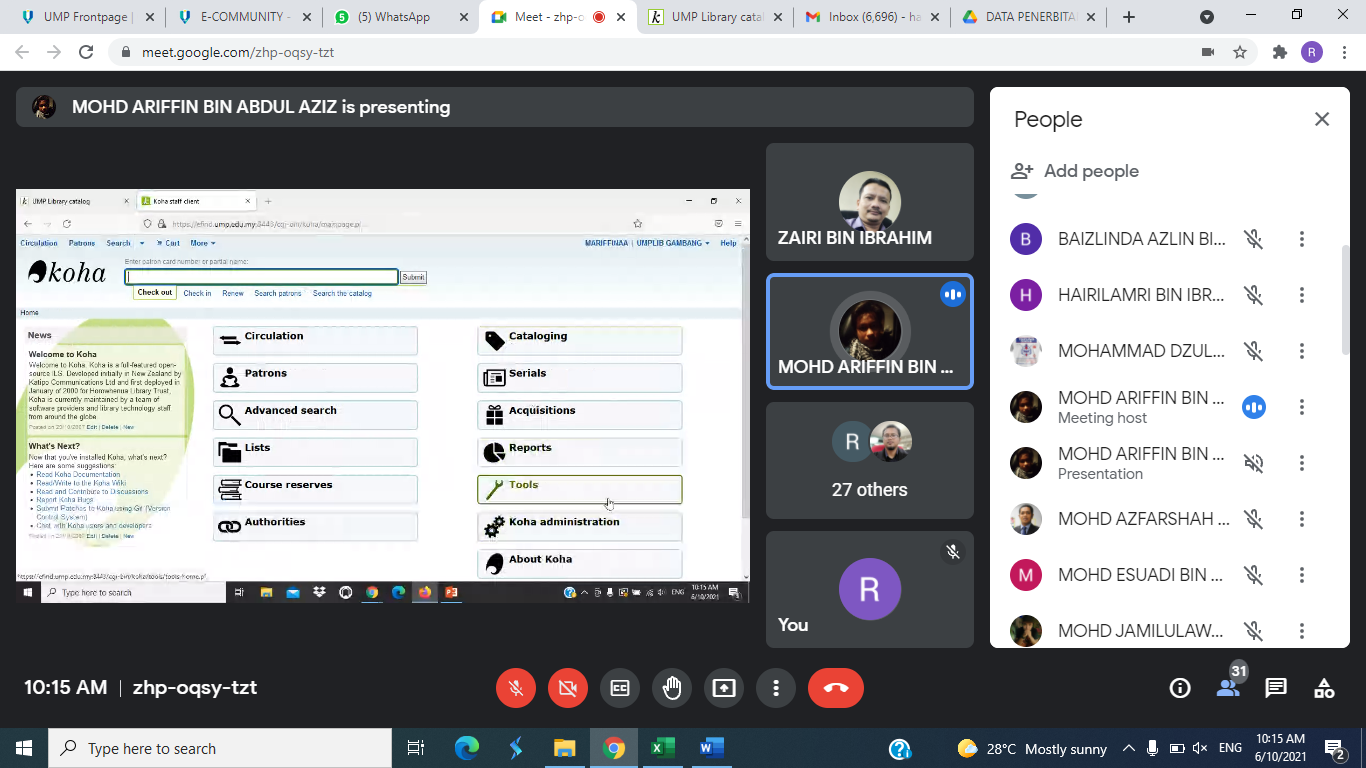The width and height of the screenshot is (1366, 768).
Task: Click muted mic icon beside HAIRILAMRI
Action: coord(1253,295)
